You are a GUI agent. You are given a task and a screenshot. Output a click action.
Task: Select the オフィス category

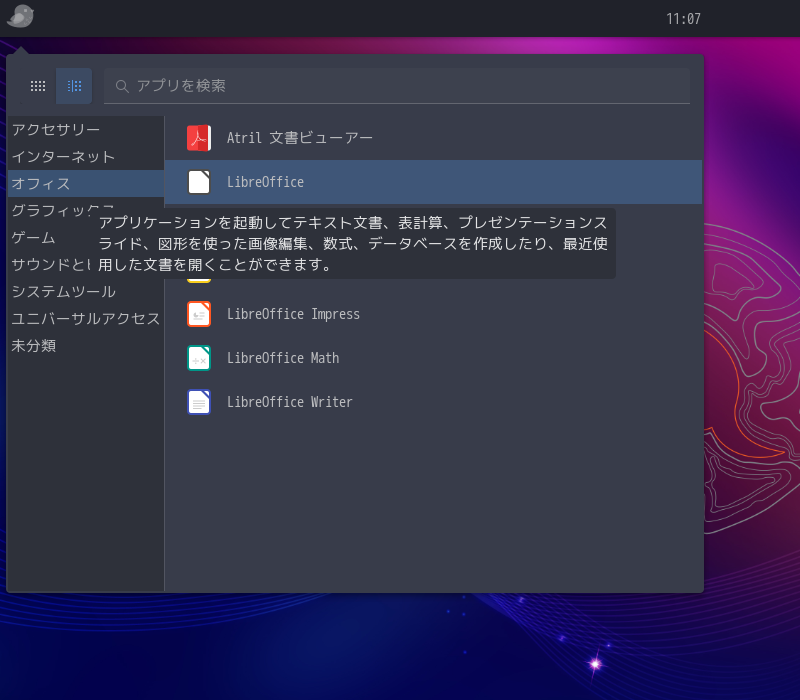(86, 184)
